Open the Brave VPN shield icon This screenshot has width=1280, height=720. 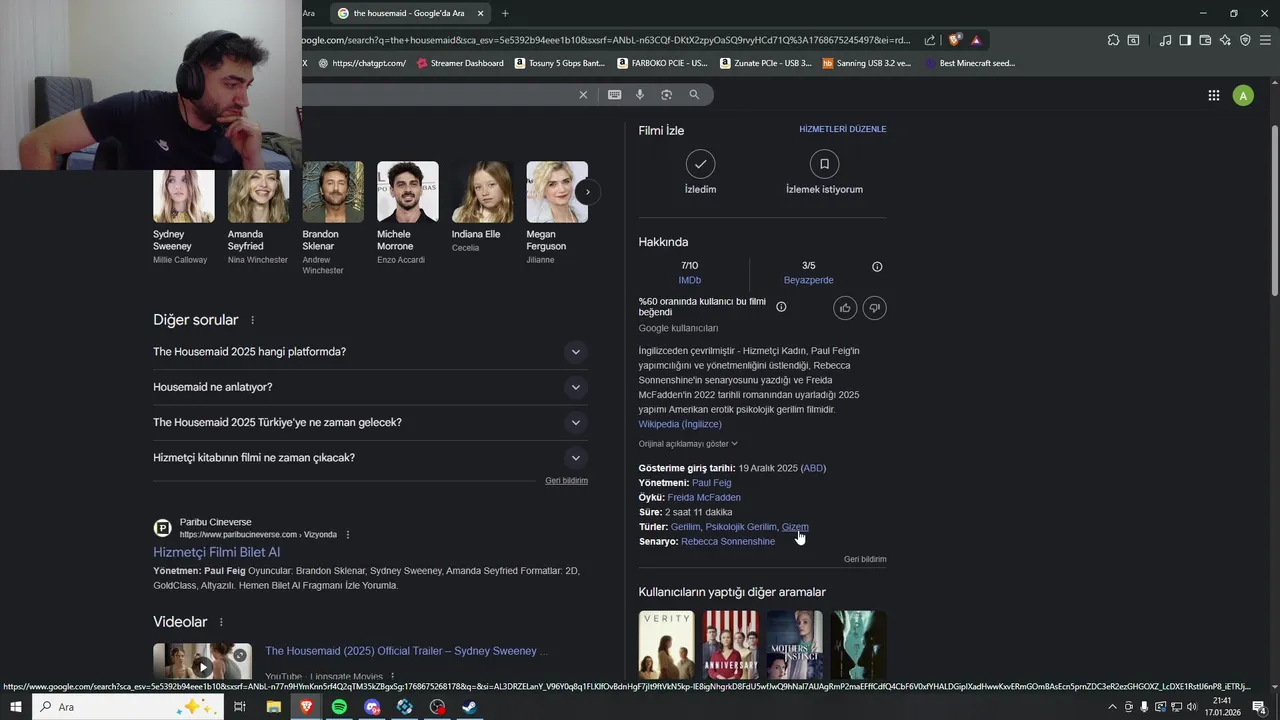click(x=1245, y=40)
